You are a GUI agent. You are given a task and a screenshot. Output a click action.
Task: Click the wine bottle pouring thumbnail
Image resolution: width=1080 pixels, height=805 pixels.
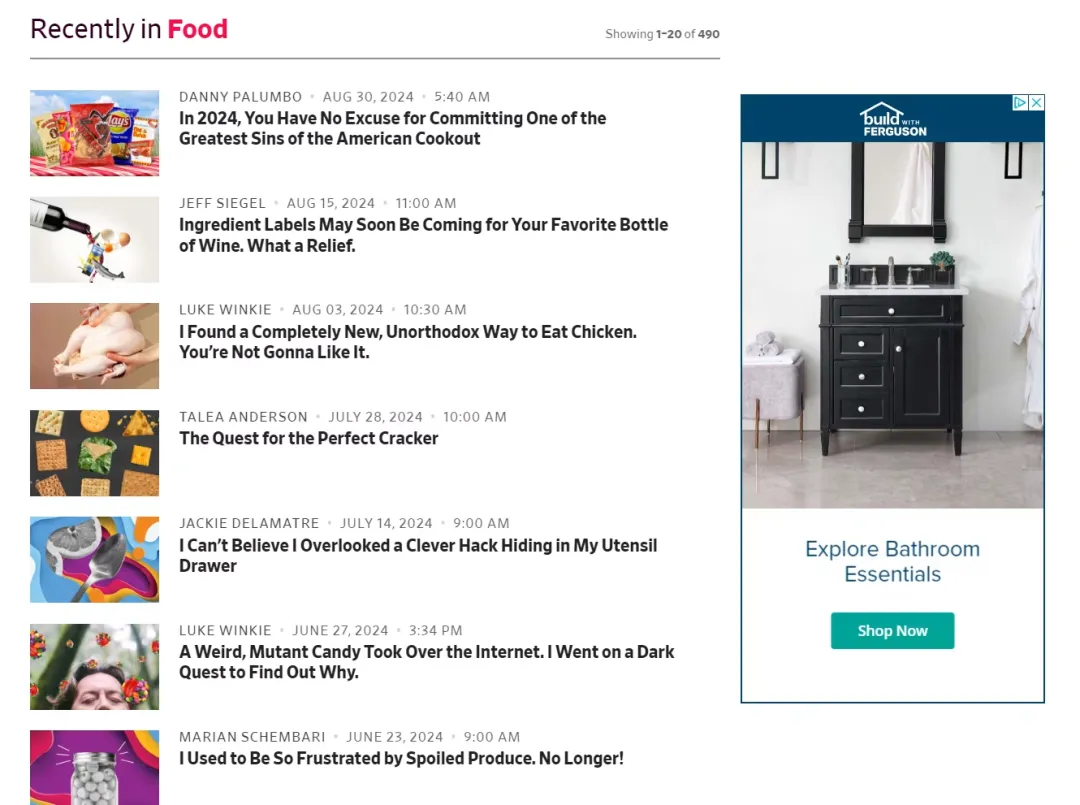94,240
